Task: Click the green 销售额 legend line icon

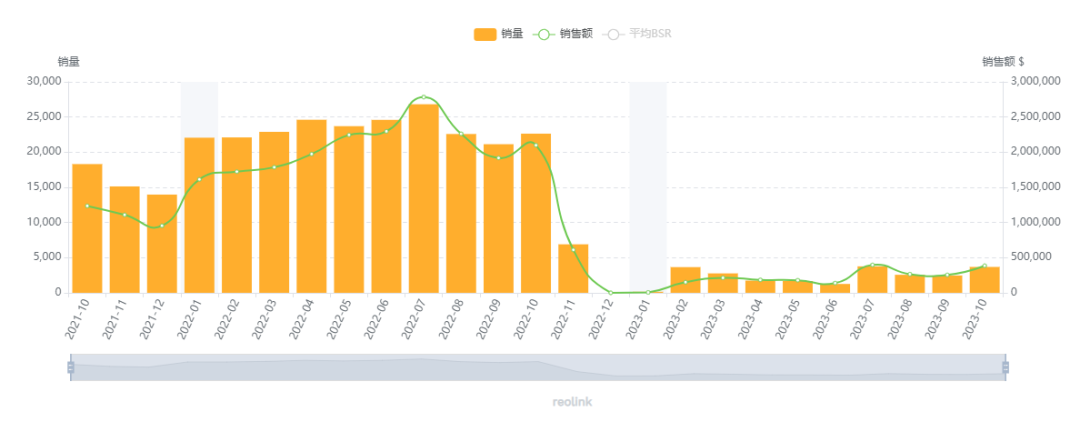Action: pyautogui.click(x=544, y=34)
